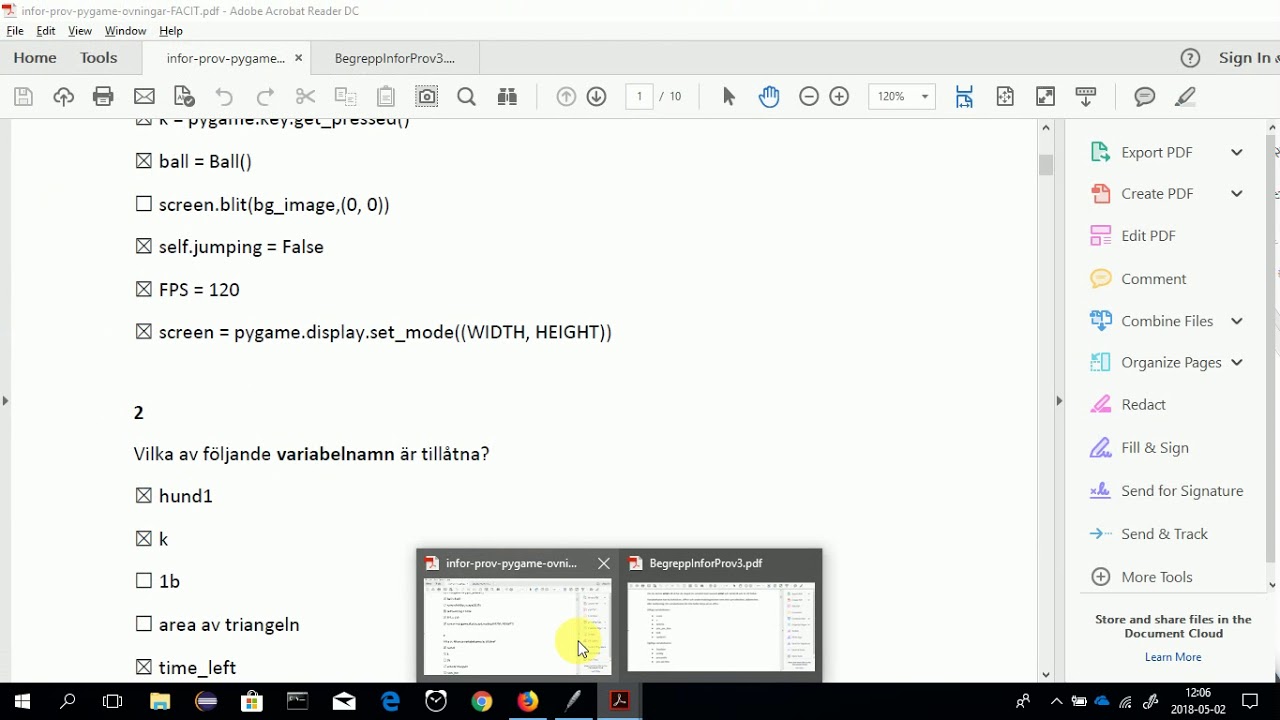Check the 1b checkbox
Viewport: 1280px width, 720px height.
(x=144, y=581)
